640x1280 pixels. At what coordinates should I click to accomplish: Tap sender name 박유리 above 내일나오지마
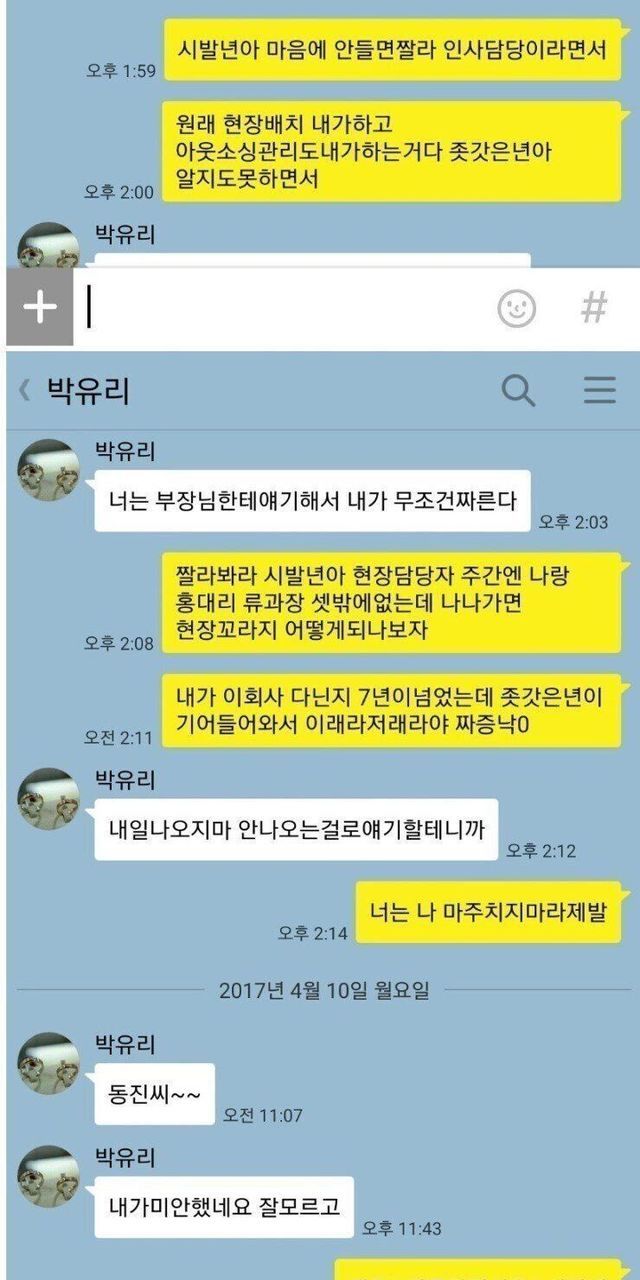point(125,779)
